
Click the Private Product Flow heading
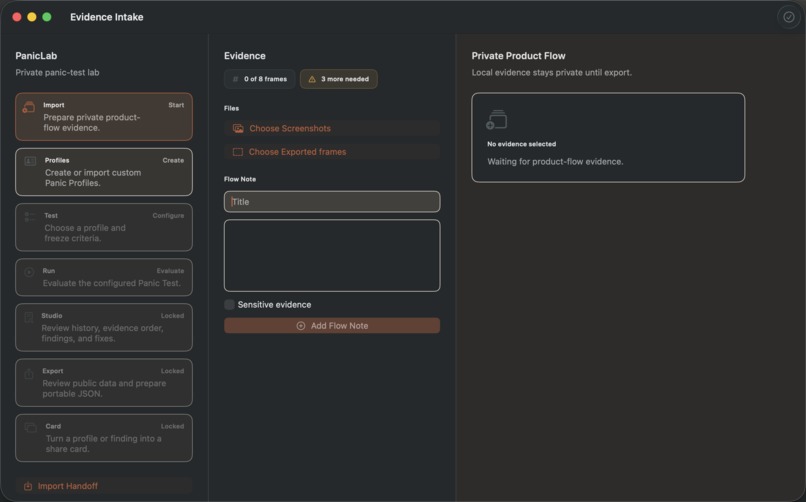pyautogui.click(x=519, y=55)
